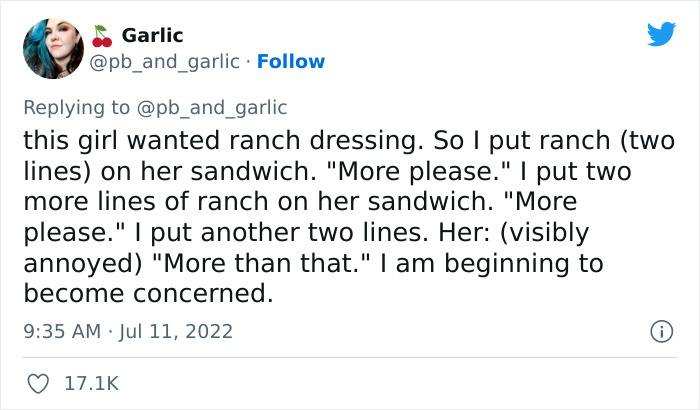Open @pb_and_garlic mention in Replying to line

click(x=211, y=108)
